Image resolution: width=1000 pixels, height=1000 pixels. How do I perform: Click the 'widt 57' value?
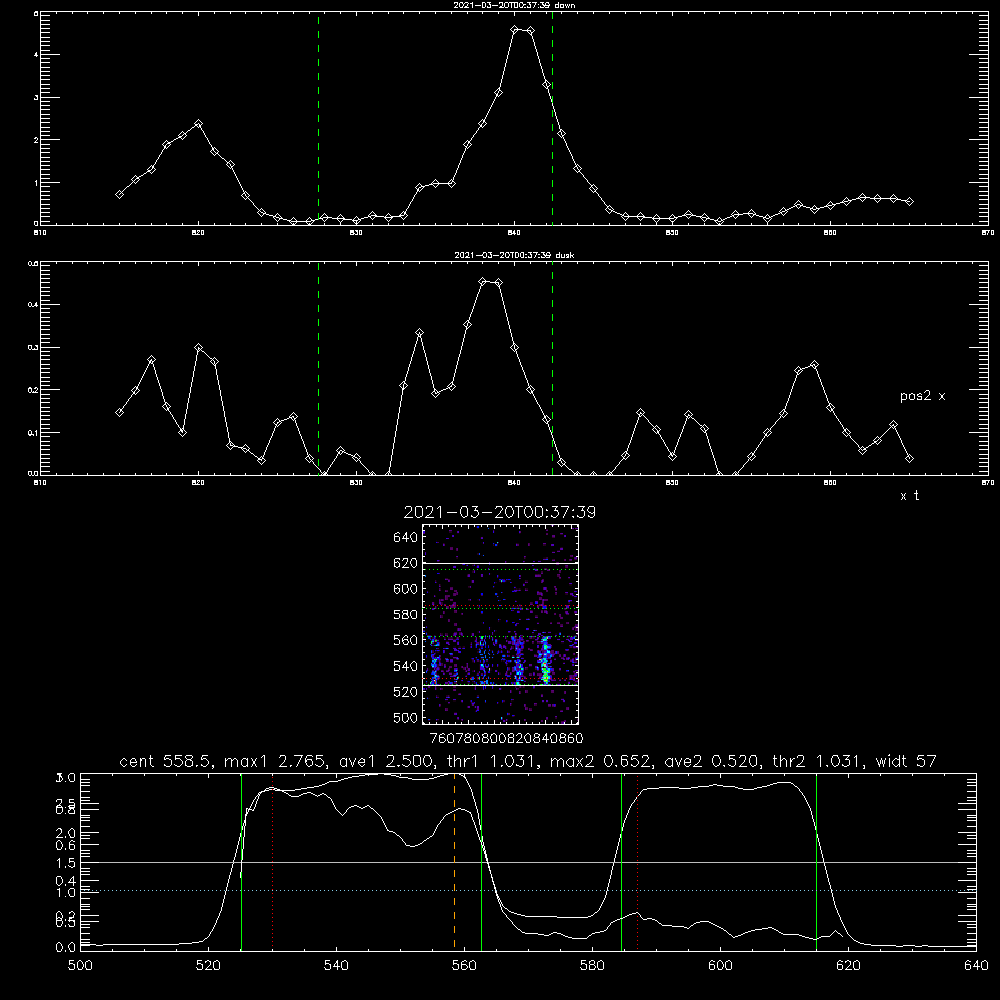[x=906, y=761]
